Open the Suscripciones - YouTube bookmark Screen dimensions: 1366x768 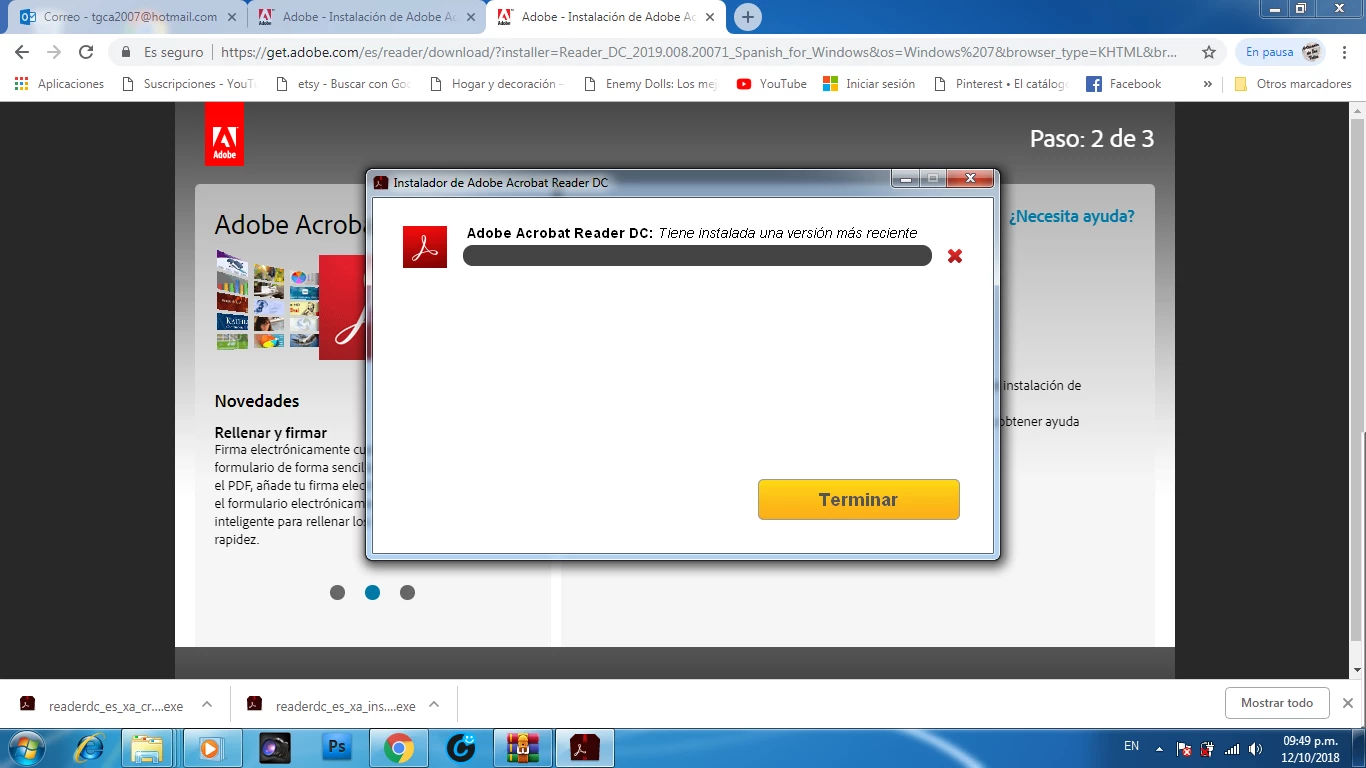(189, 84)
